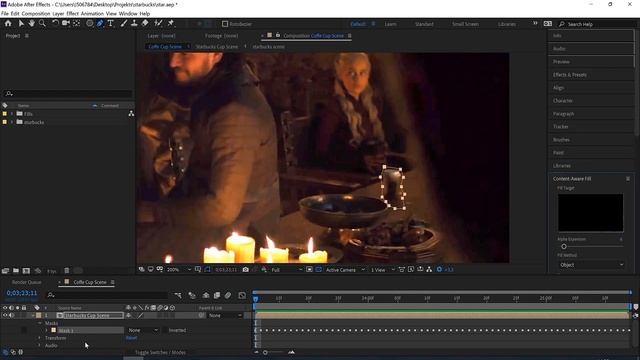
Task: Open the File menu
Action: click(4, 13)
